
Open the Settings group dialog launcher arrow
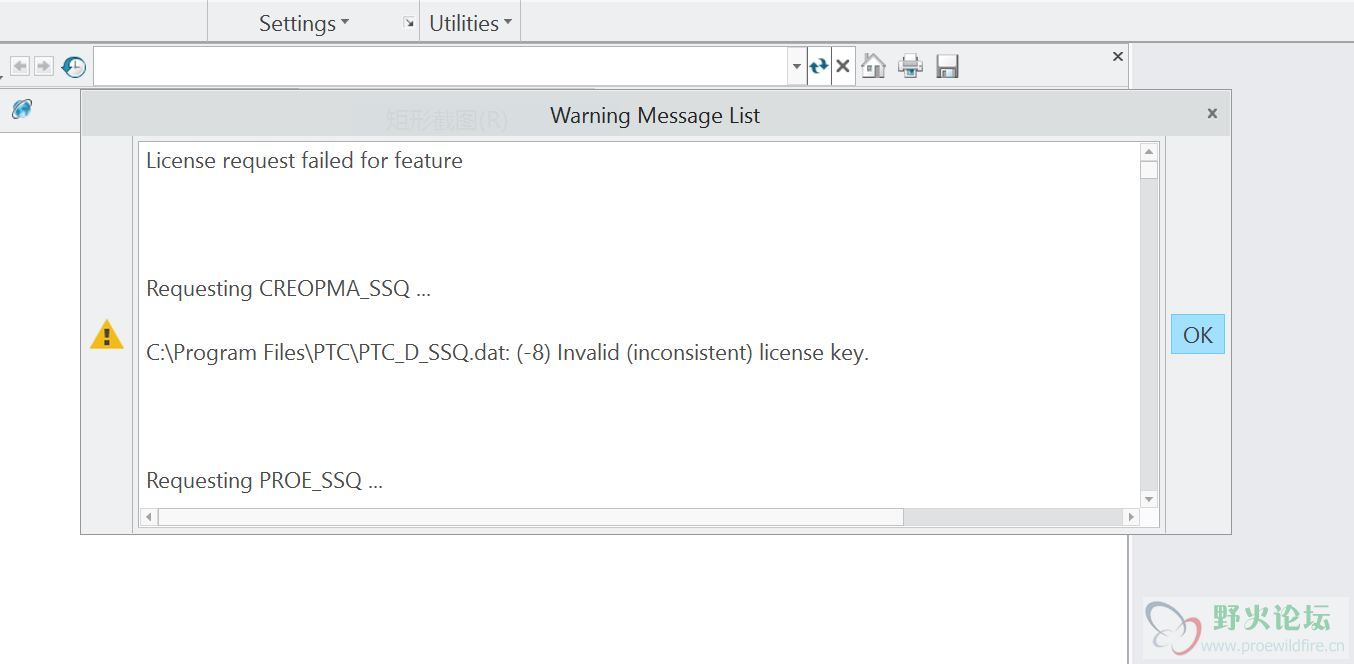[x=408, y=23]
